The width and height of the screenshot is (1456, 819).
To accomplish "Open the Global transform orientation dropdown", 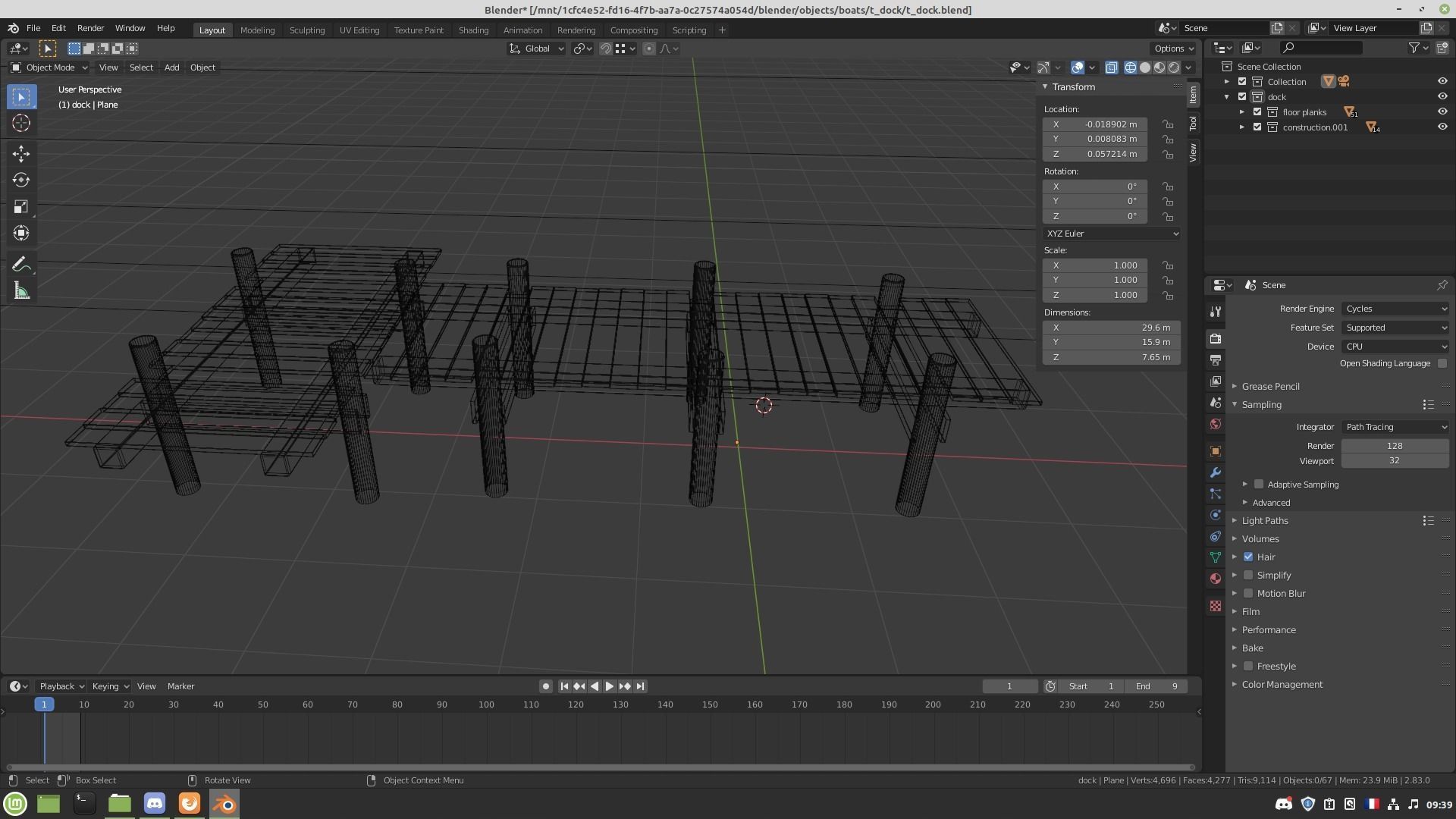I will tap(537, 49).
